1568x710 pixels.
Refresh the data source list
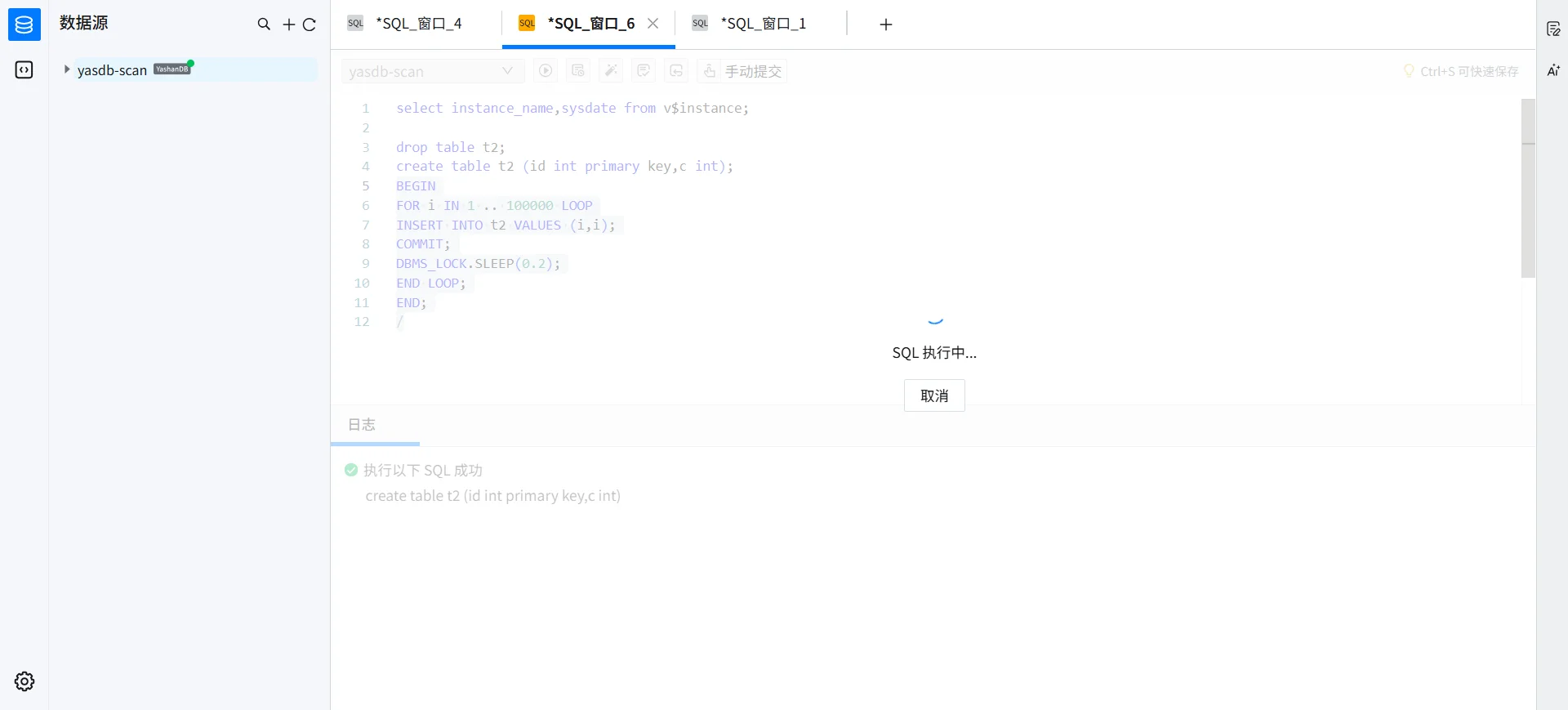(x=310, y=25)
